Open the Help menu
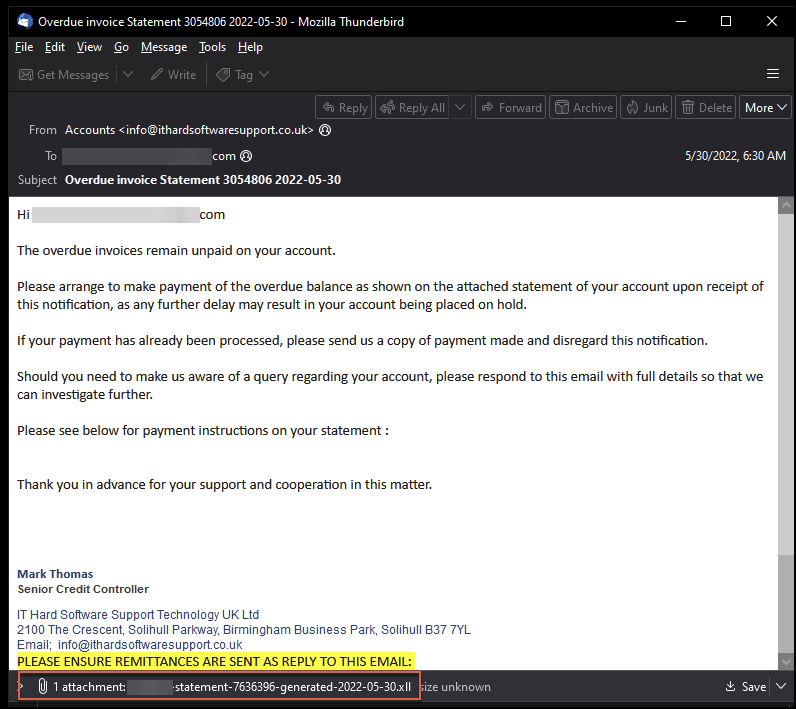The image size is (796, 709). tap(250, 47)
